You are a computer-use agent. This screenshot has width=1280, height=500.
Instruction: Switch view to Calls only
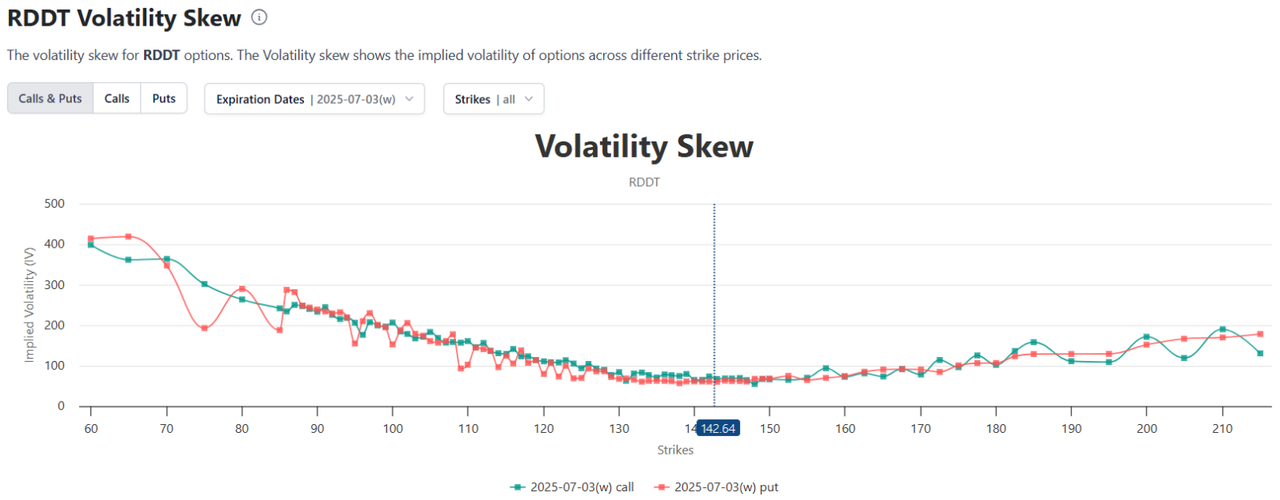point(117,99)
